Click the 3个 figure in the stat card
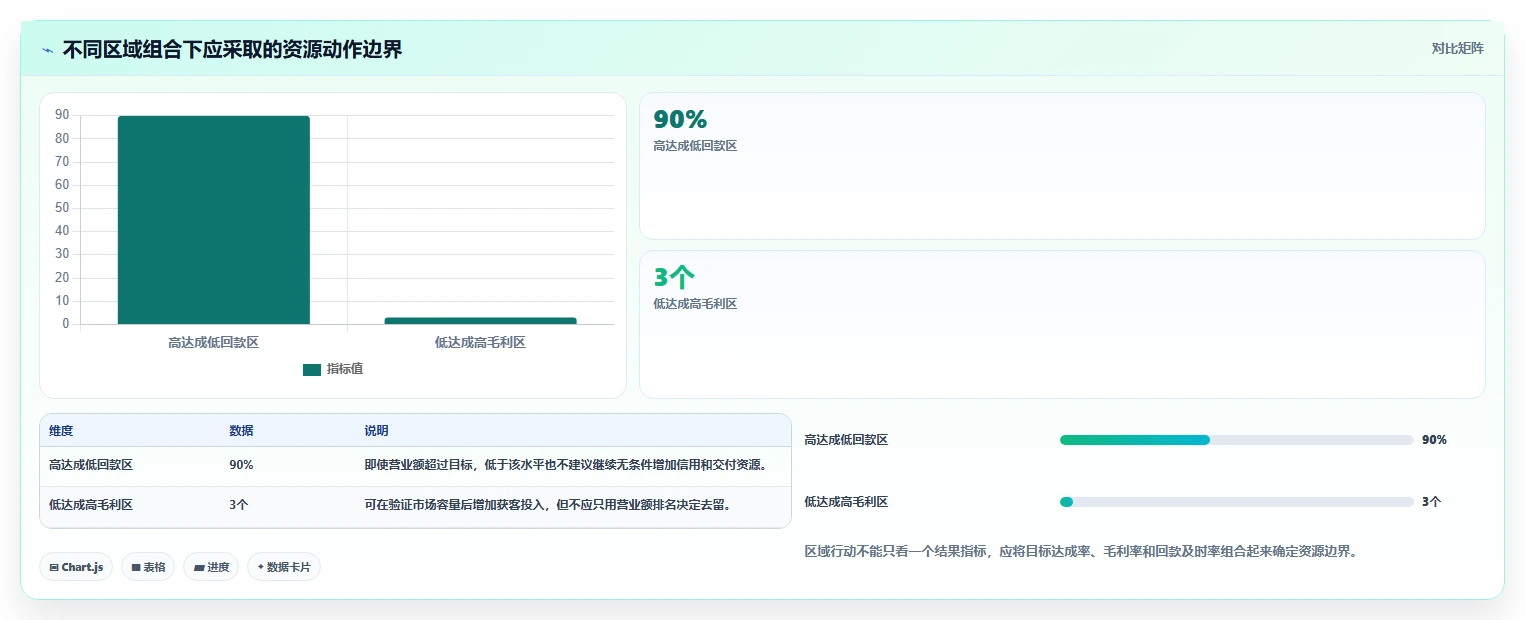The width and height of the screenshot is (1525, 620). pos(674,277)
